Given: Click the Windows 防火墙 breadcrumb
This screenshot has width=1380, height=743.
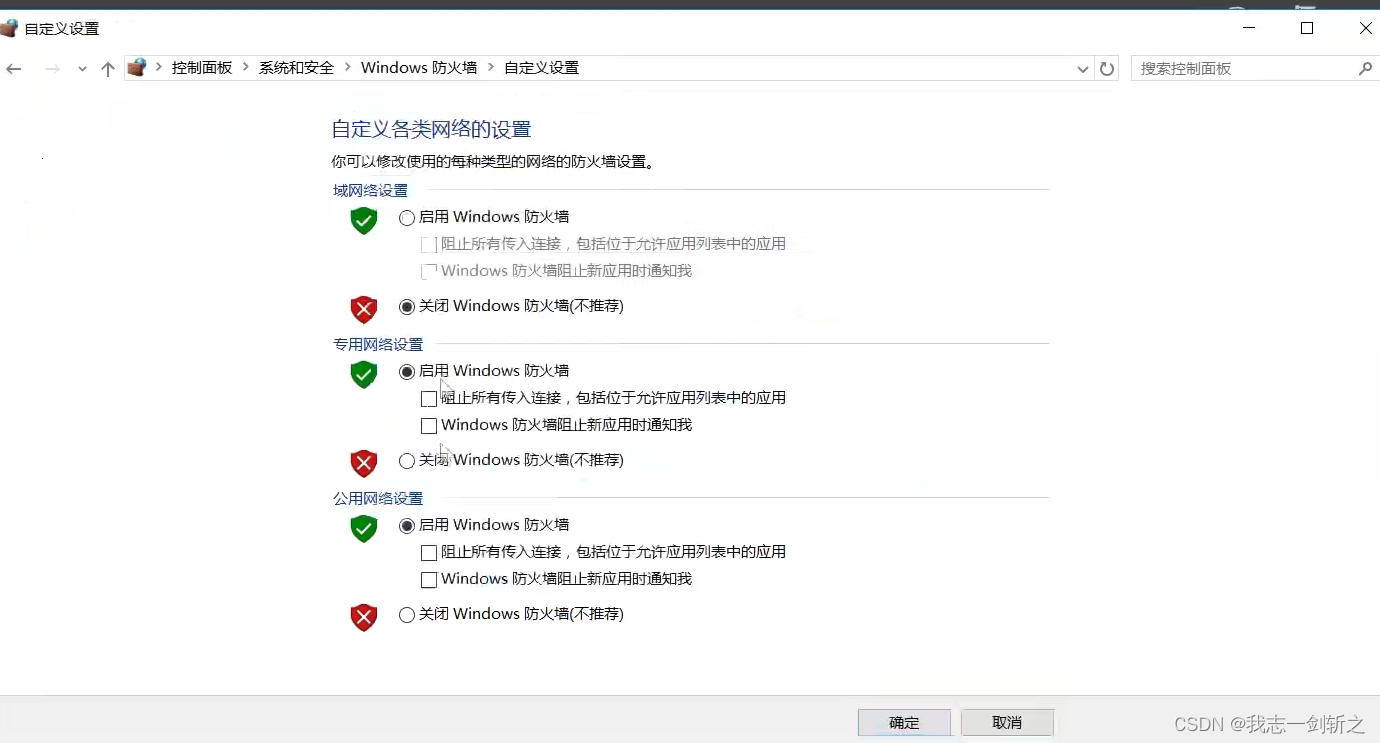Looking at the screenshot, I should tap(419, 68).
